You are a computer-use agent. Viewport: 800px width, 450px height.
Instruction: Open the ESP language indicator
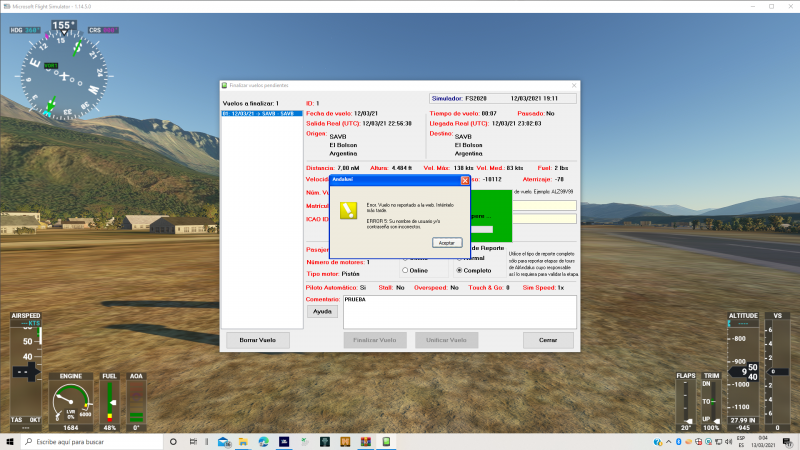coord(741,442)
